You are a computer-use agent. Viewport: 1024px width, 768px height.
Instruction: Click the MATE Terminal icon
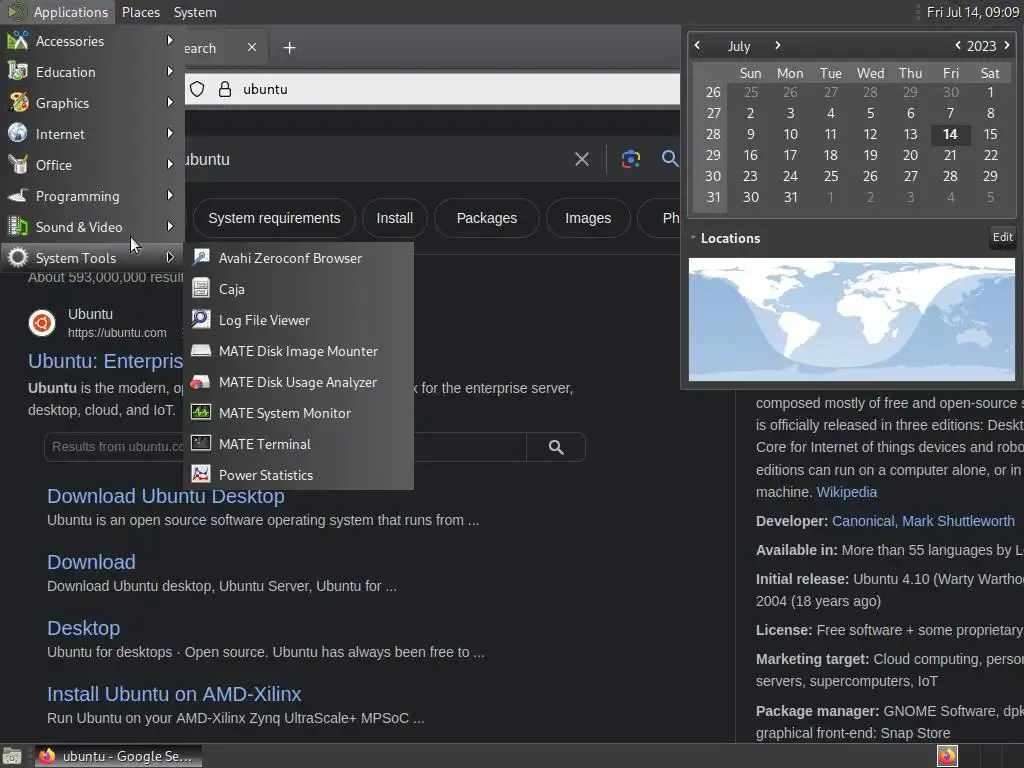201,444
